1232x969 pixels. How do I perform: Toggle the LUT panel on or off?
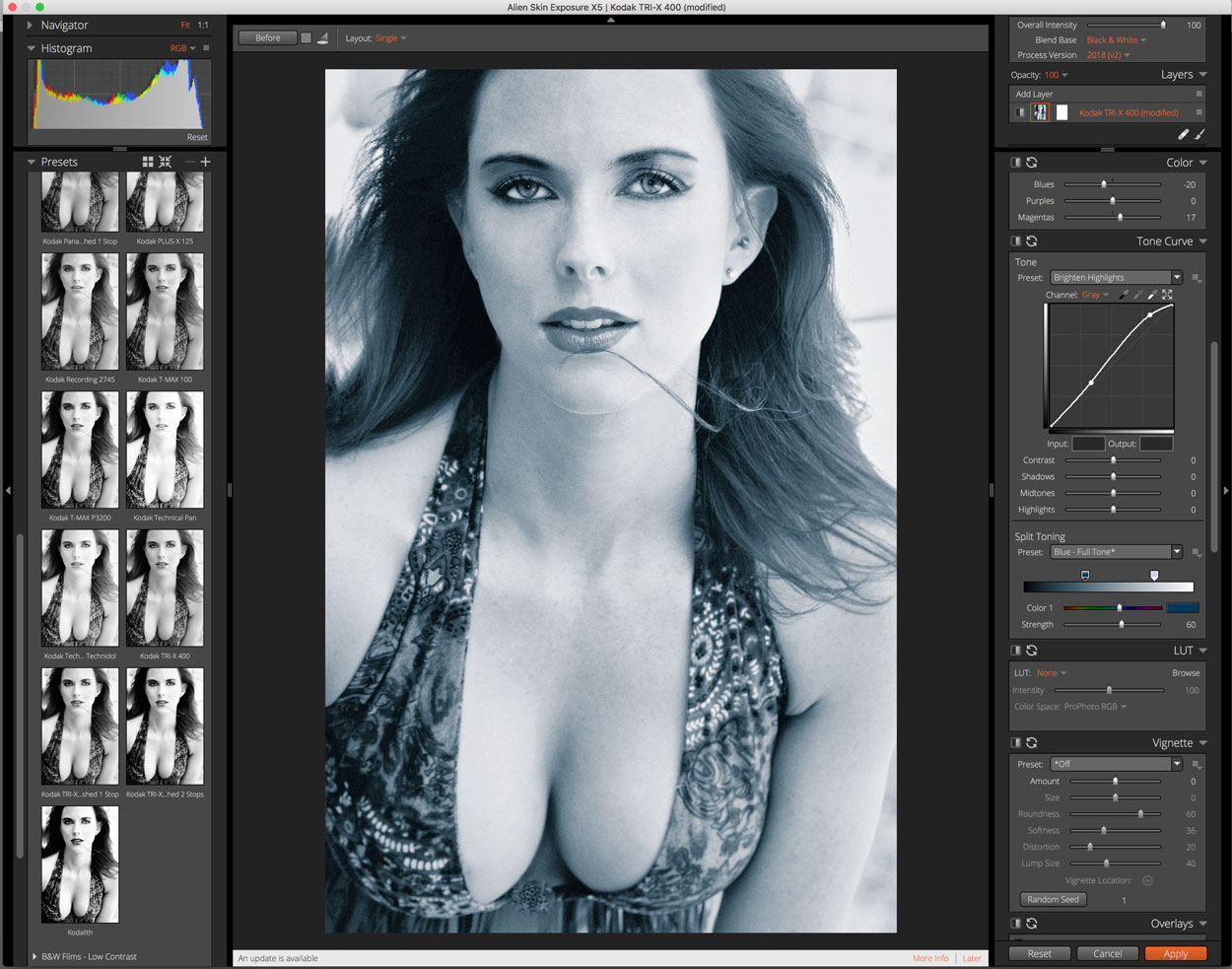pos(1016,651)
